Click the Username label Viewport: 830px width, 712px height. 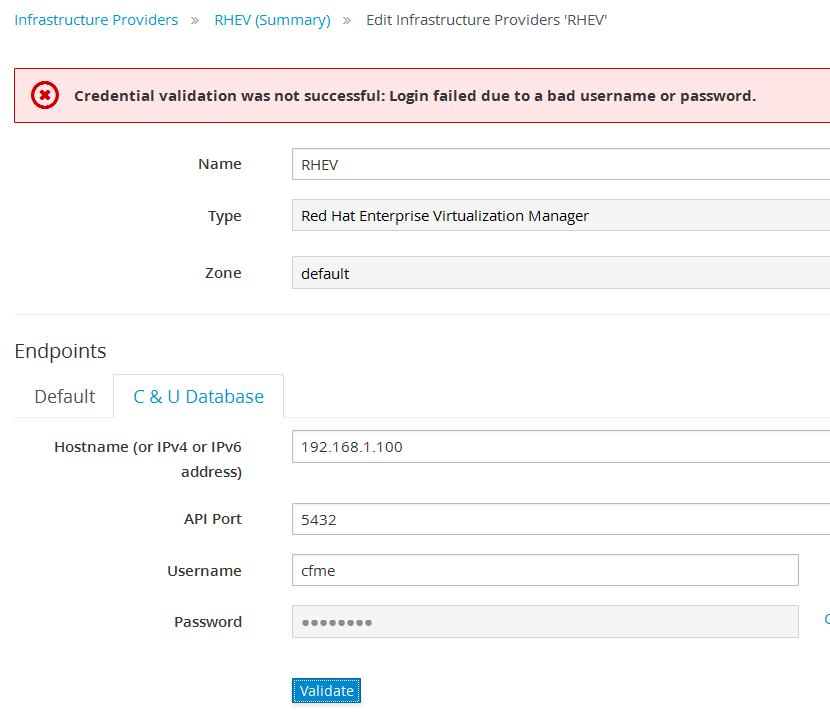(x=204, y=571)
